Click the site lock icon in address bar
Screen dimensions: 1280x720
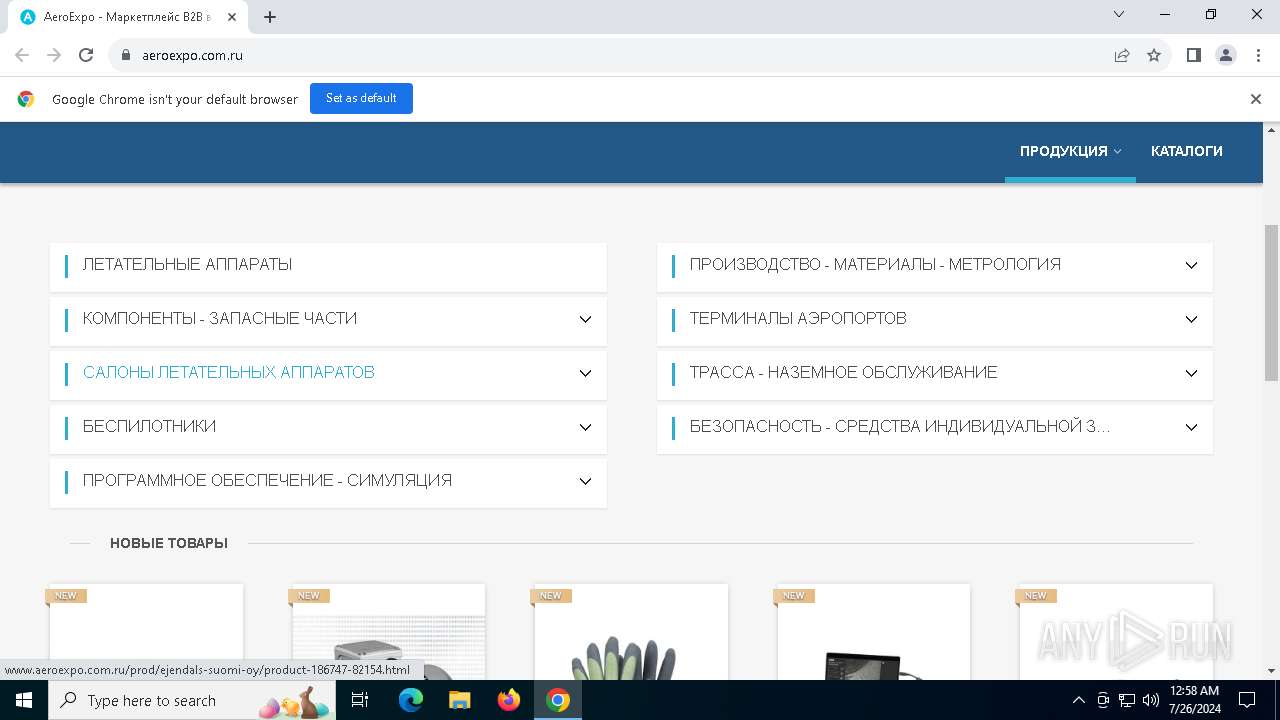click(126, 55)
